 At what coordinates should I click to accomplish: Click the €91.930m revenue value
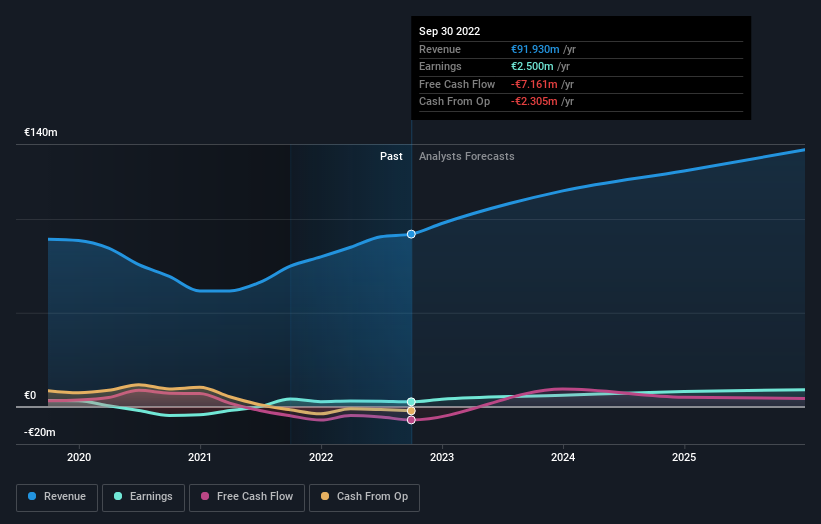(x=535, y=49)
